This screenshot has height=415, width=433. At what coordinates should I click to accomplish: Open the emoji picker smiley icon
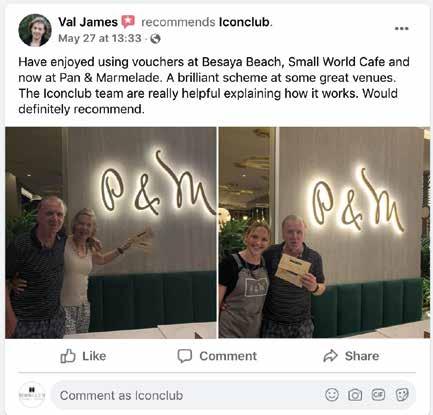click(x=332, y=395)
